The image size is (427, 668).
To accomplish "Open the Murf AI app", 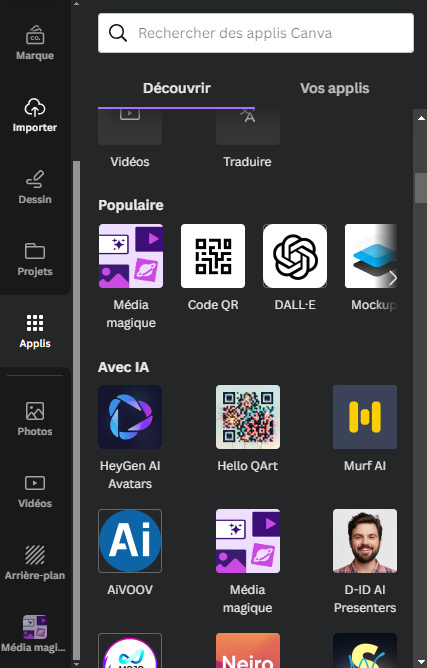I will point(365,417).
